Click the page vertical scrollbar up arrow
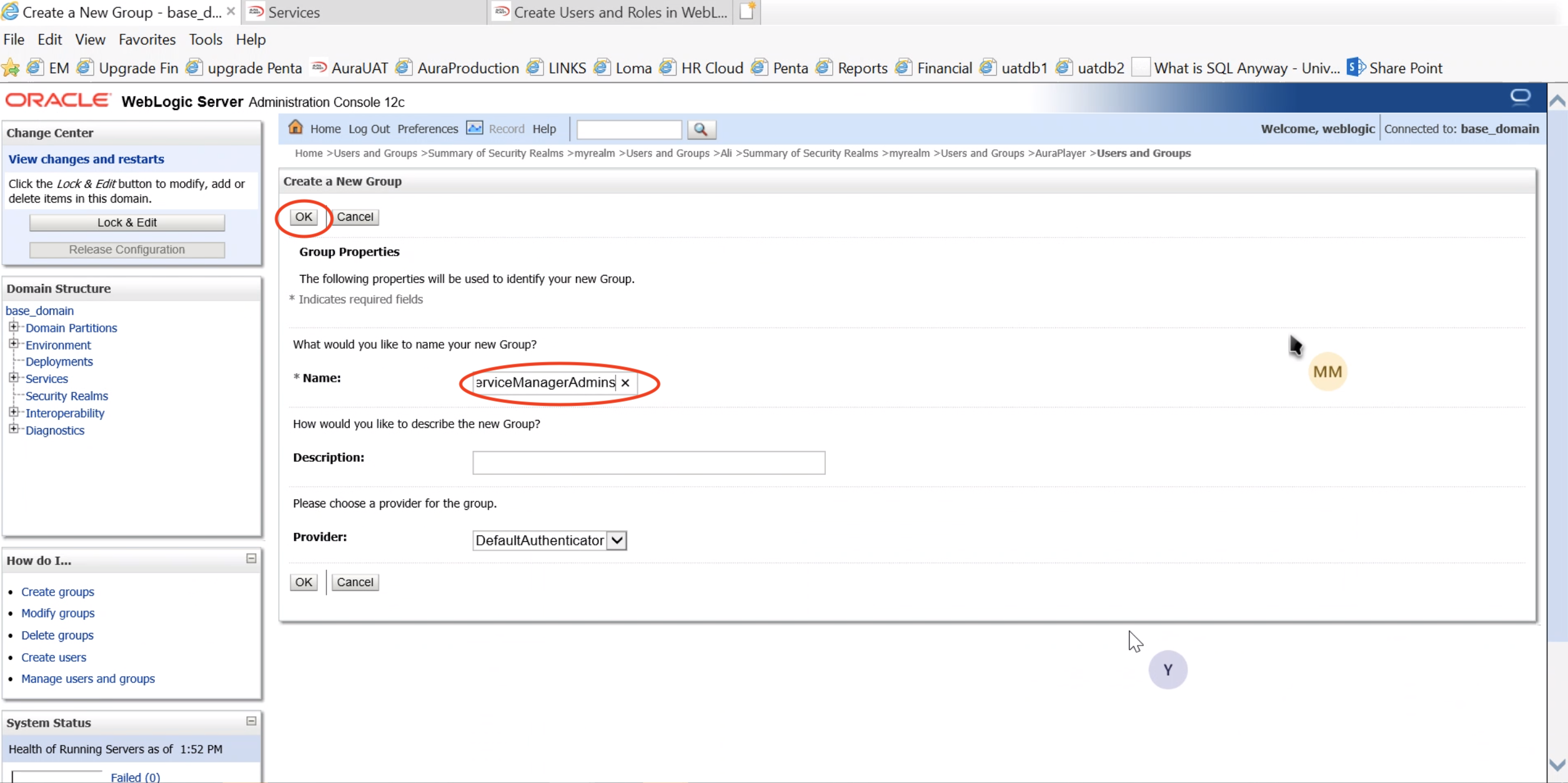This screenshot has width=1568, height=783. tap(1557, 101)
